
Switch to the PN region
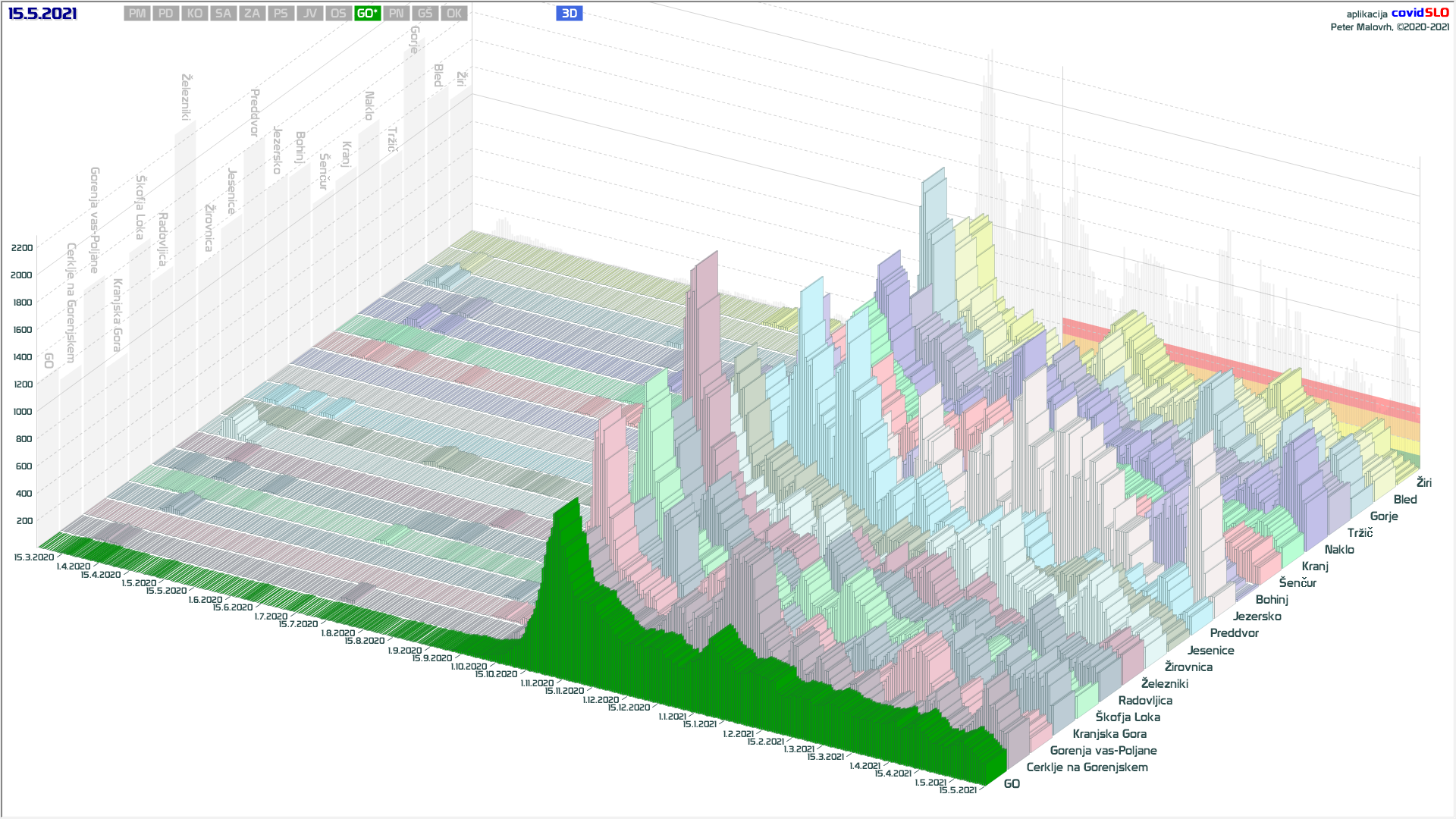coord(396,14)
